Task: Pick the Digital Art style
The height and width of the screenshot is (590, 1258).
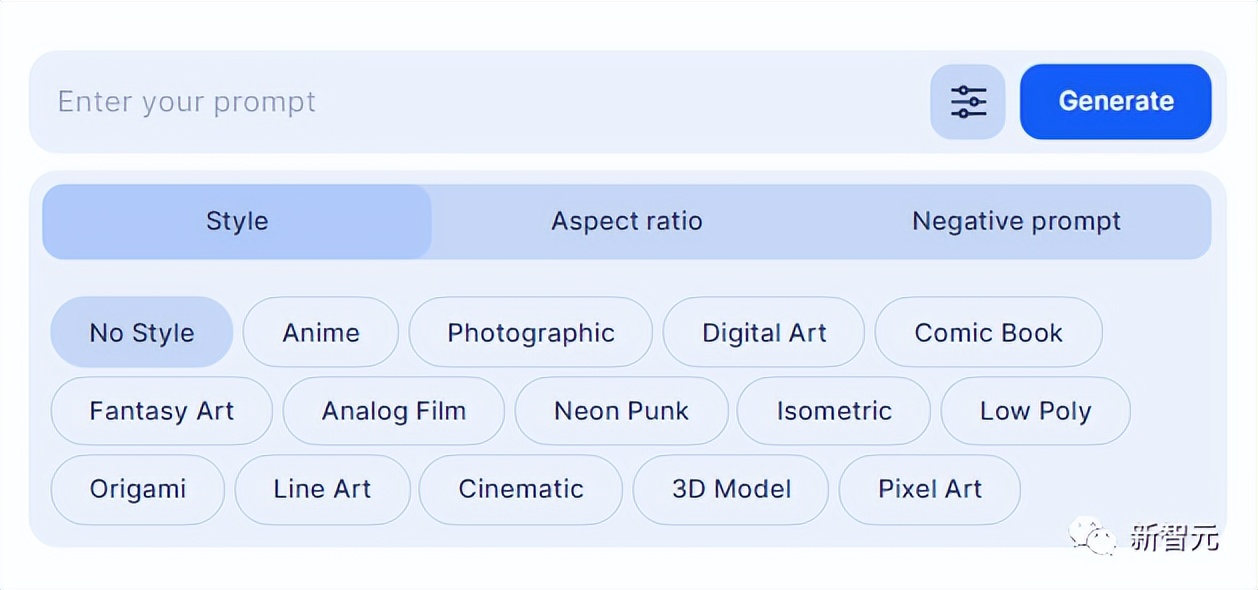Action: click(764, 332)
